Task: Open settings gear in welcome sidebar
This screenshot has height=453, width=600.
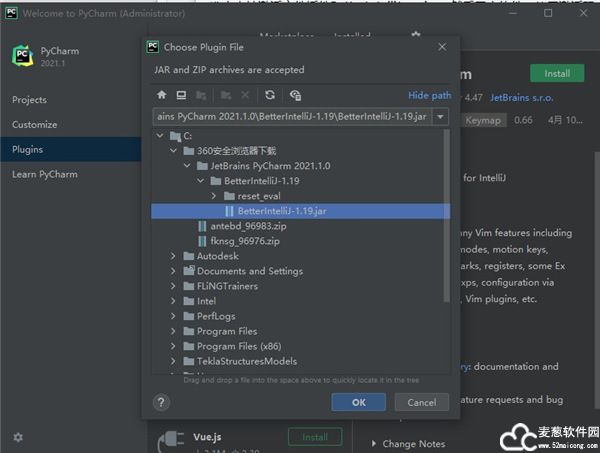Action: 18,437
